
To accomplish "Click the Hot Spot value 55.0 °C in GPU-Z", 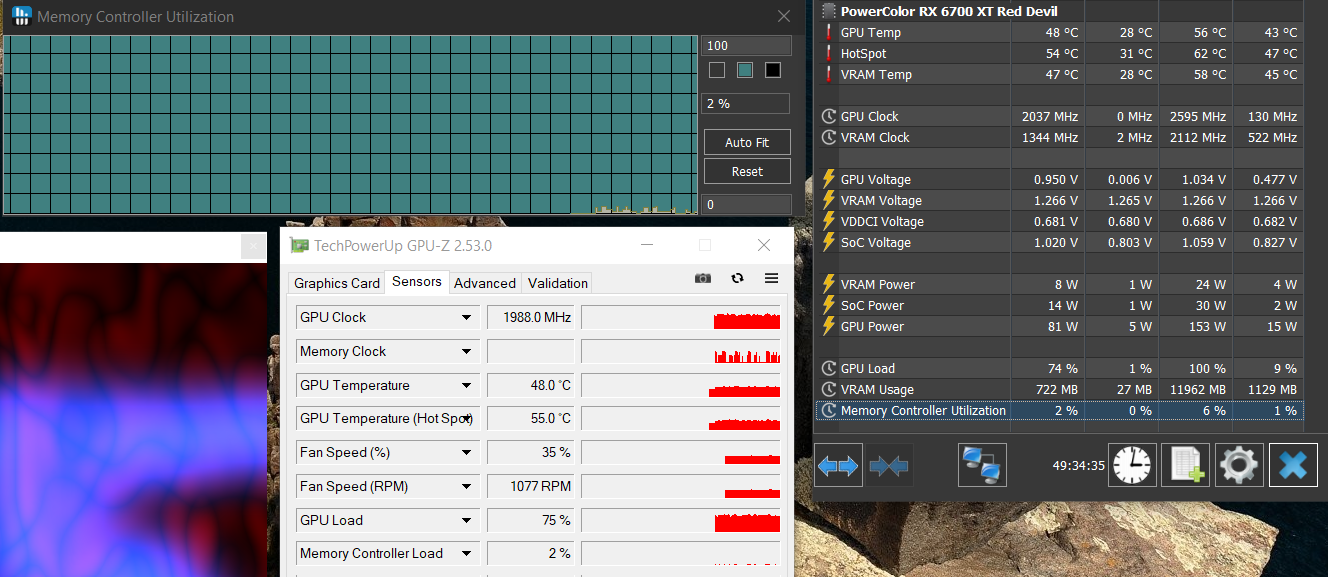I will (530, 418).
